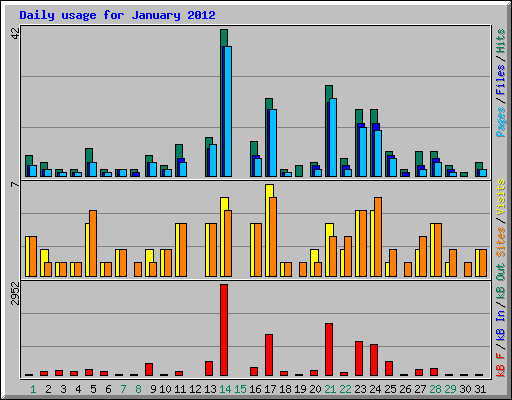Select day label 2 on x-axis
512x400 pixels.
(x=48, y=389)
